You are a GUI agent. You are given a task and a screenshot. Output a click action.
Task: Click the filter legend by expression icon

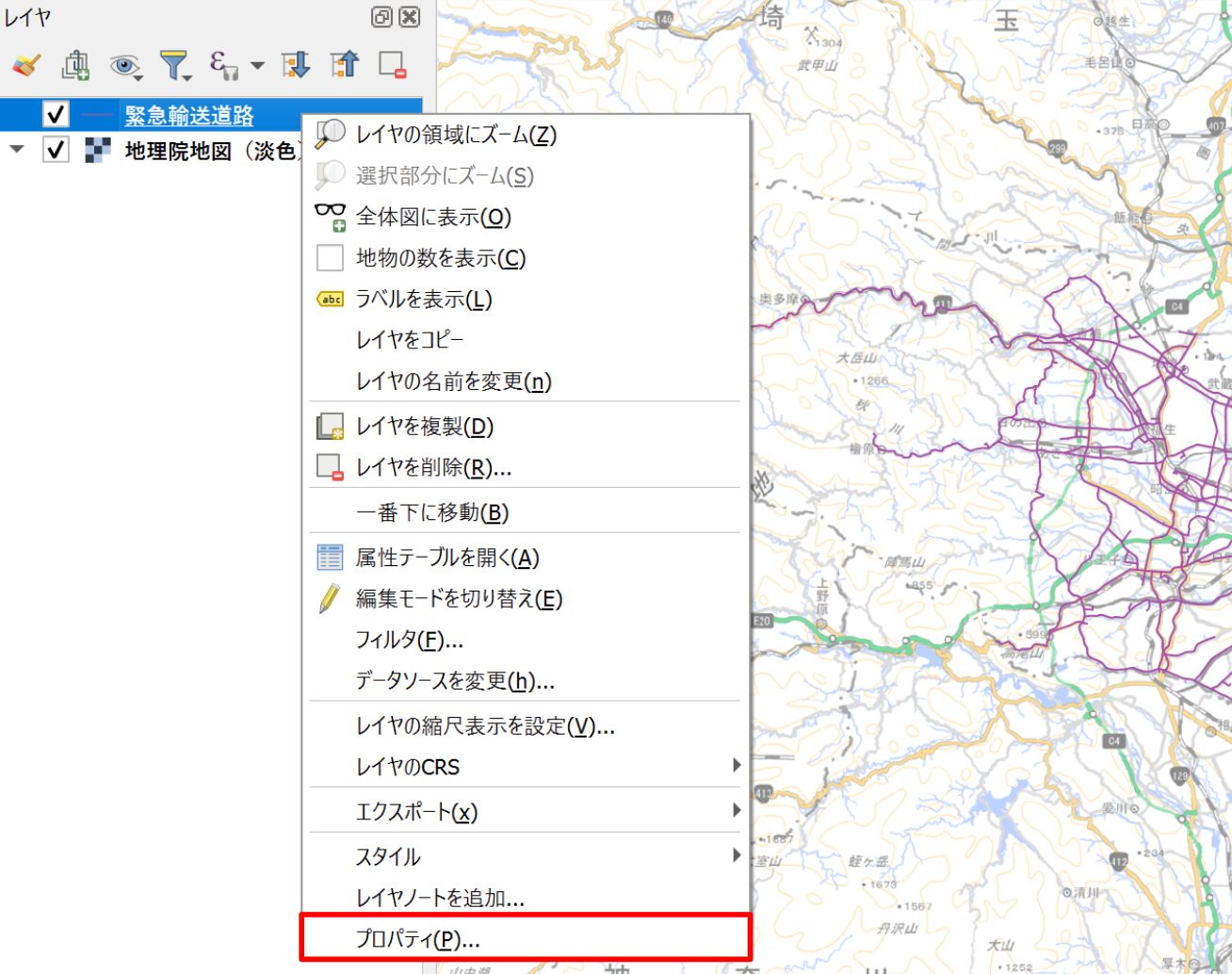(x=225, y=65)
